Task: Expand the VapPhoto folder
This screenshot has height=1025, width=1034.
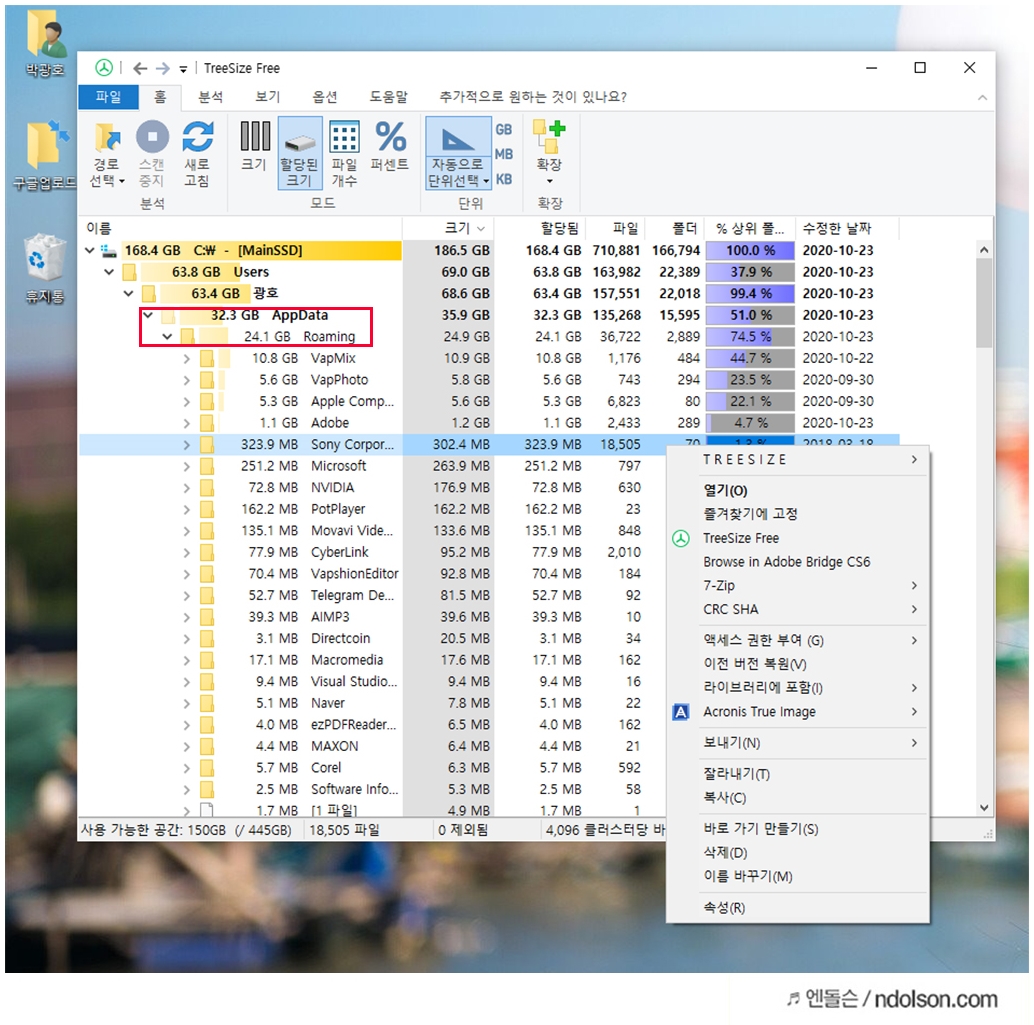Action: (187, 380)
